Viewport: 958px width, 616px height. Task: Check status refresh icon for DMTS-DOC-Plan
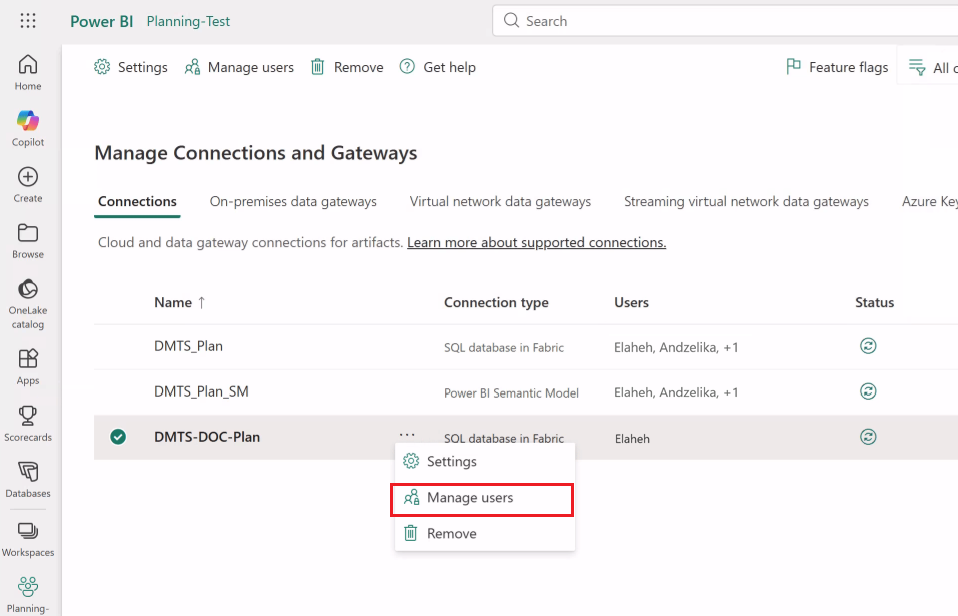pos(868,436)
